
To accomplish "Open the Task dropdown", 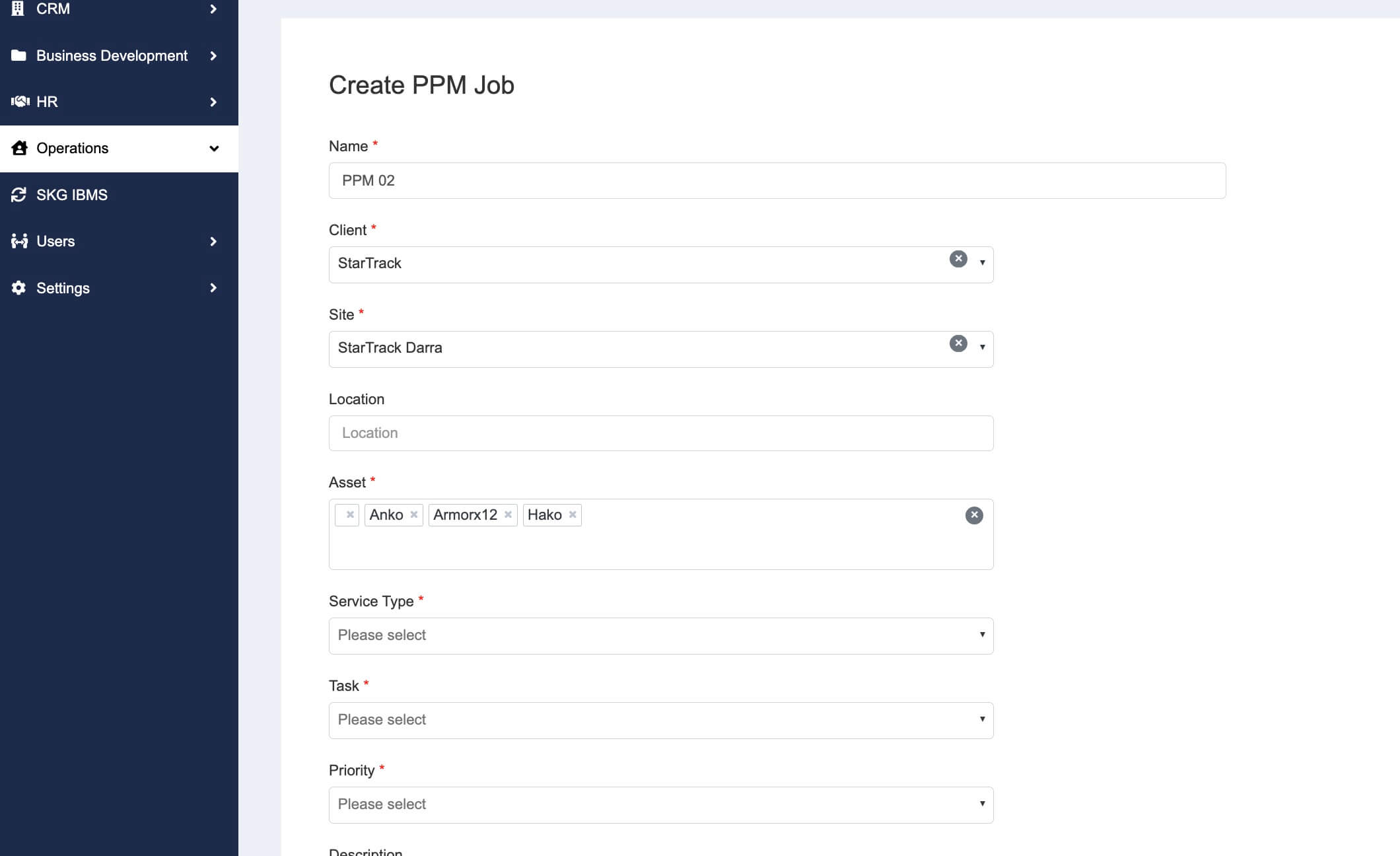I will coord(661,721).
